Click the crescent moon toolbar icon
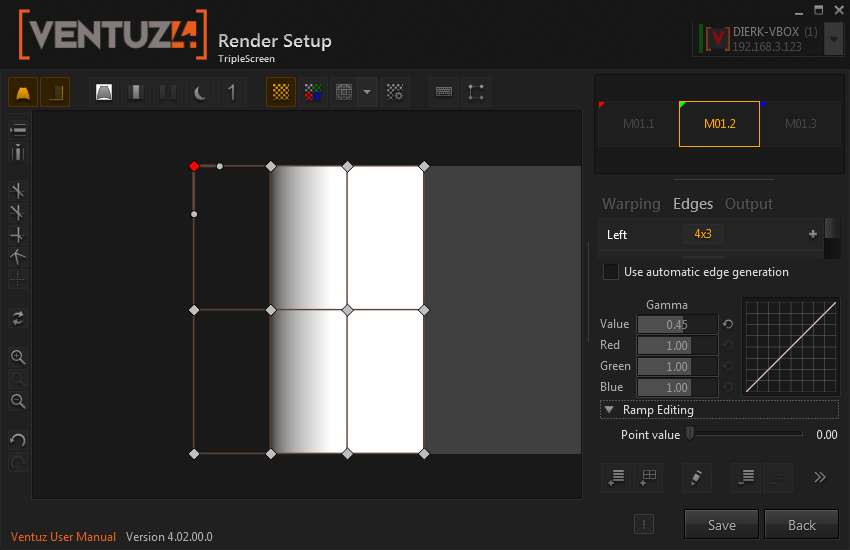The height and width of the screenshot is (550, 850). (201, 92)
